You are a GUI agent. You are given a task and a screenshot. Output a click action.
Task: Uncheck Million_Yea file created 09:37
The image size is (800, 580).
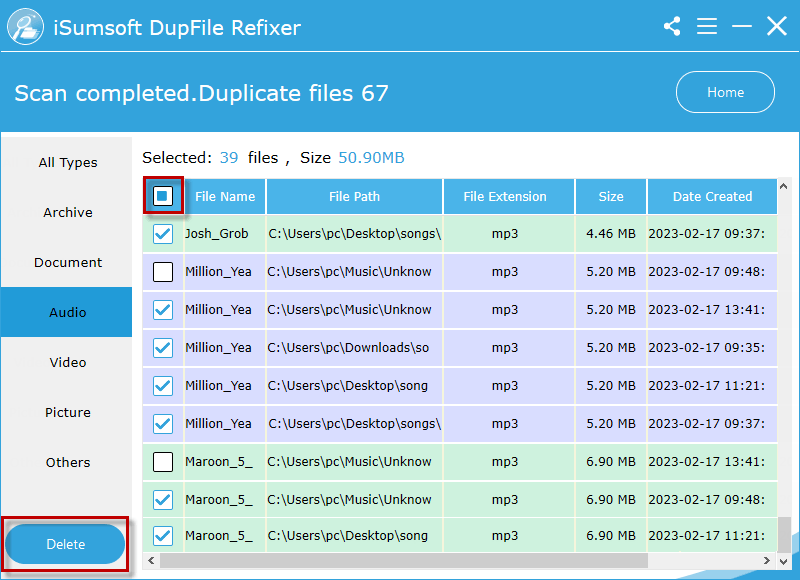(x=163, y=424)
